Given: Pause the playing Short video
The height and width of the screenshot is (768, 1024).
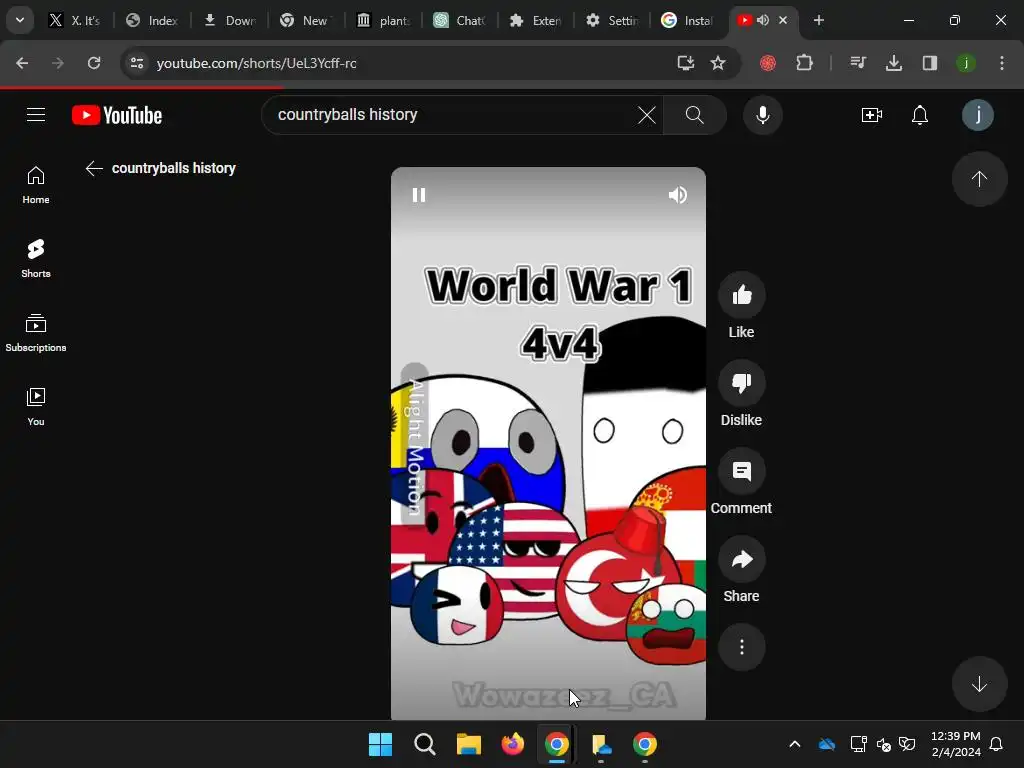Looking at the screenshot, I should click(x=419, y=195).
